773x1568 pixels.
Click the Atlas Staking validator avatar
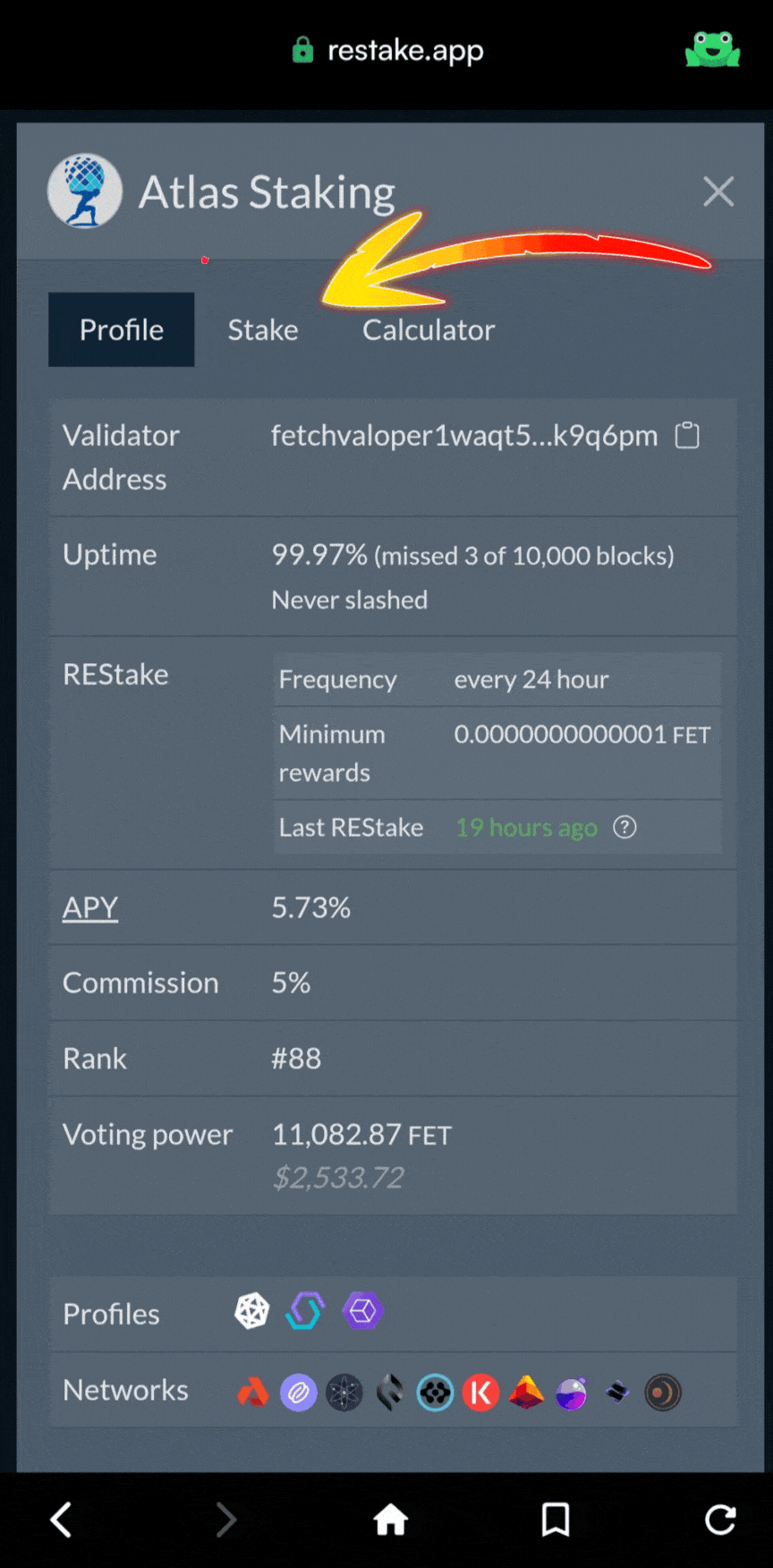click(85, 191)
